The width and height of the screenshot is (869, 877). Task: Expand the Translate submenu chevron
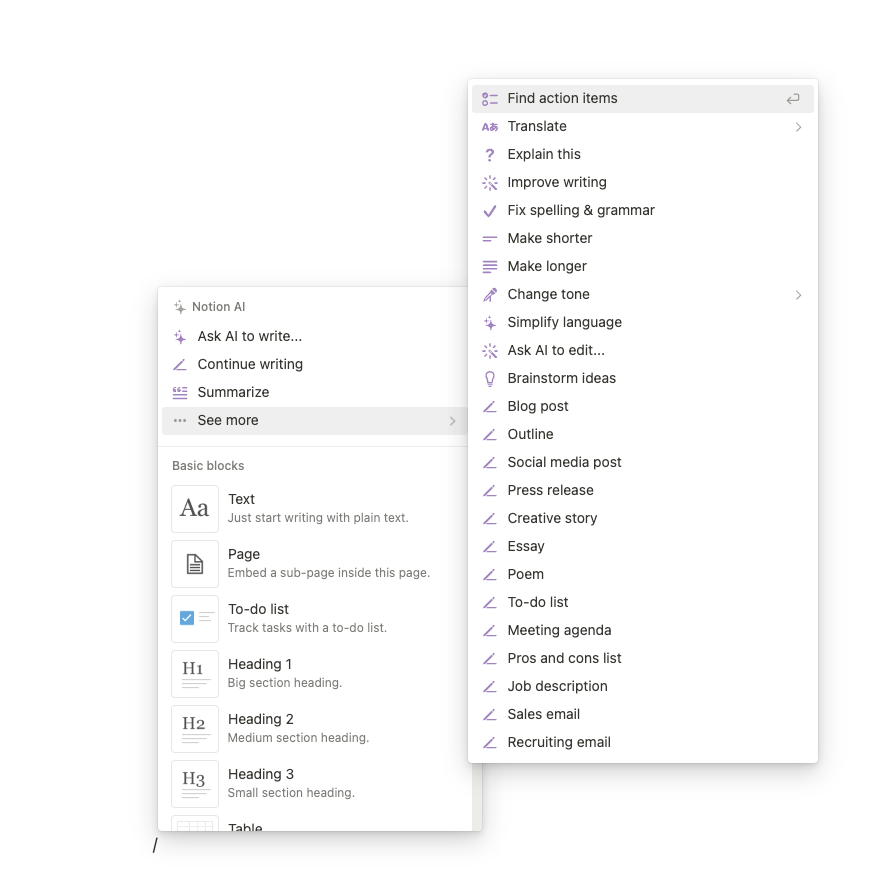798,126
